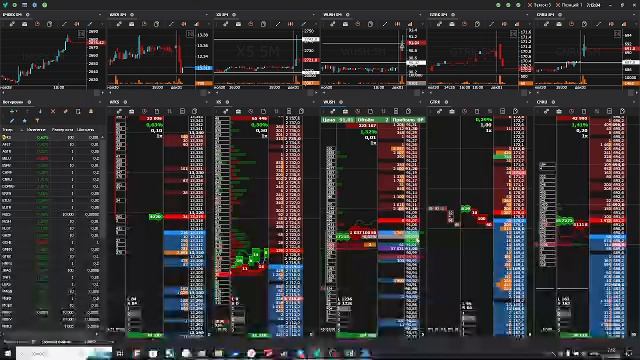Click alert bell icon in Котировки toolbar
640x360 pixels.
pos(91,111)
